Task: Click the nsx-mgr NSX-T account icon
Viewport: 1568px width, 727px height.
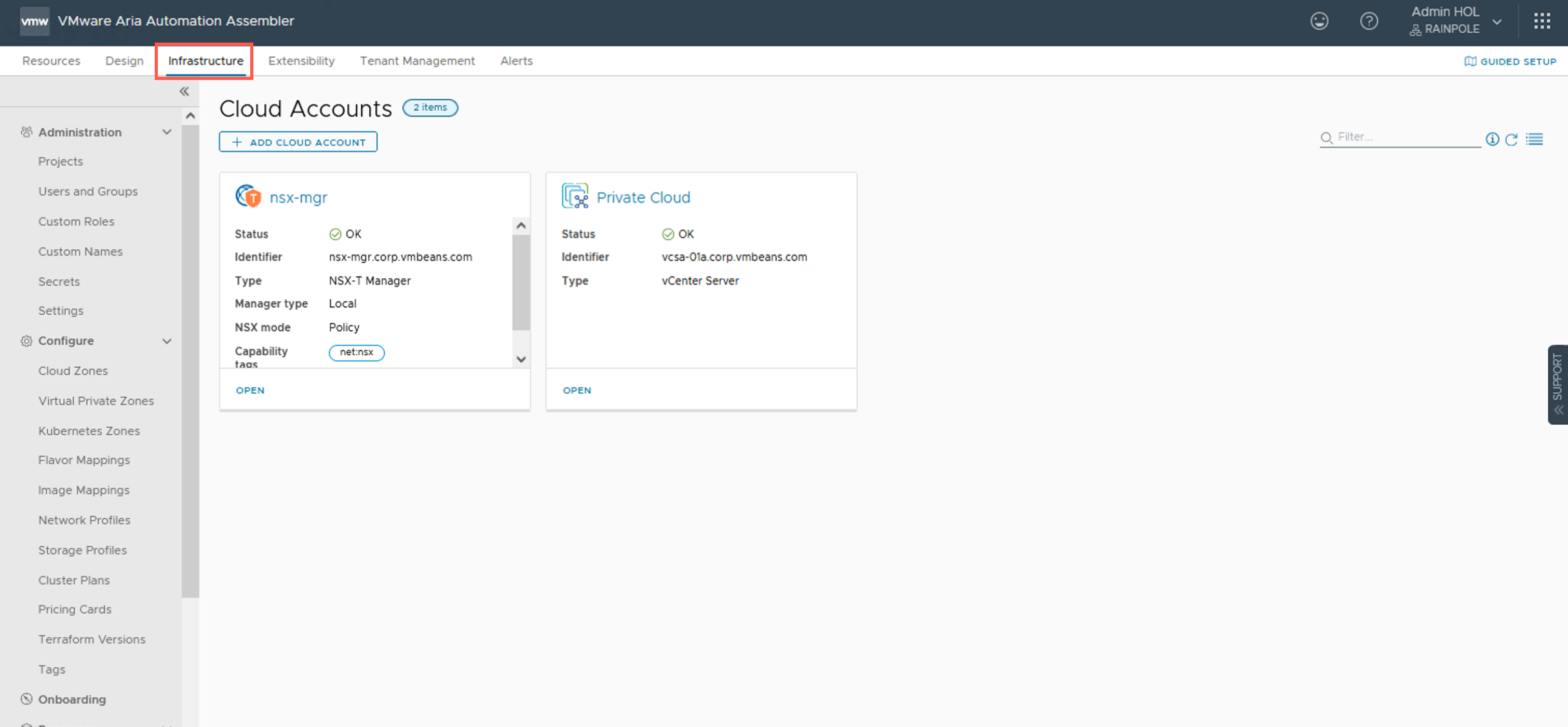Action: pyautogui.click(x=248, y=197)
